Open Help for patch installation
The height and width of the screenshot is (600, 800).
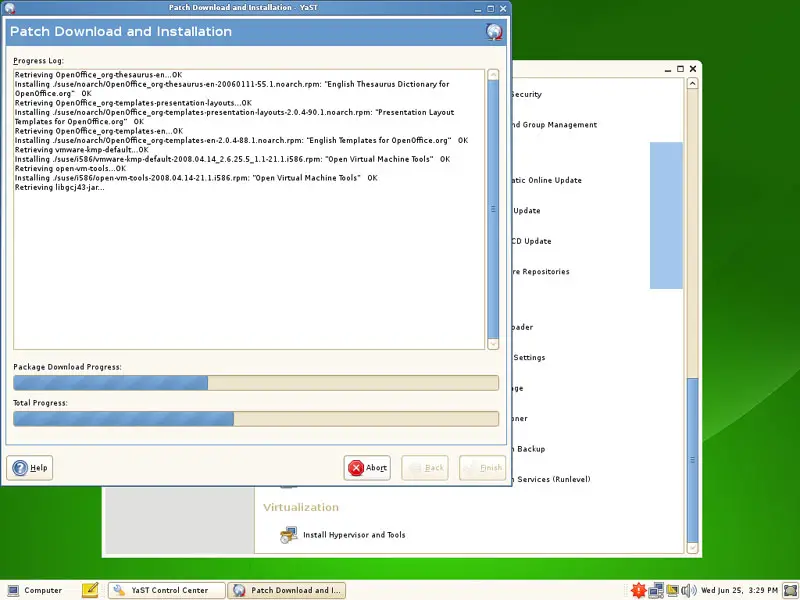click(30, 468)
